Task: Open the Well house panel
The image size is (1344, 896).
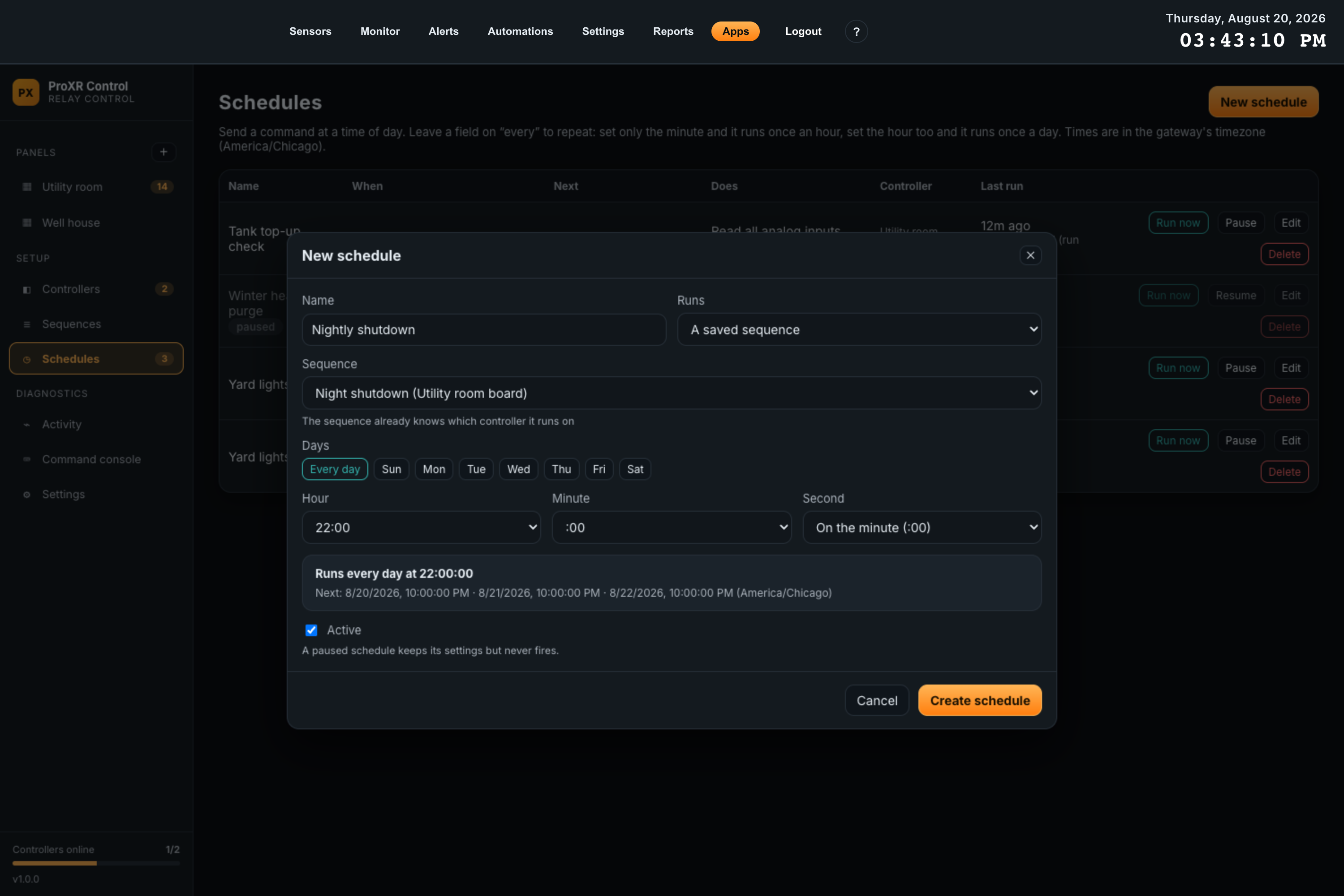Action: tap(96, 222)
